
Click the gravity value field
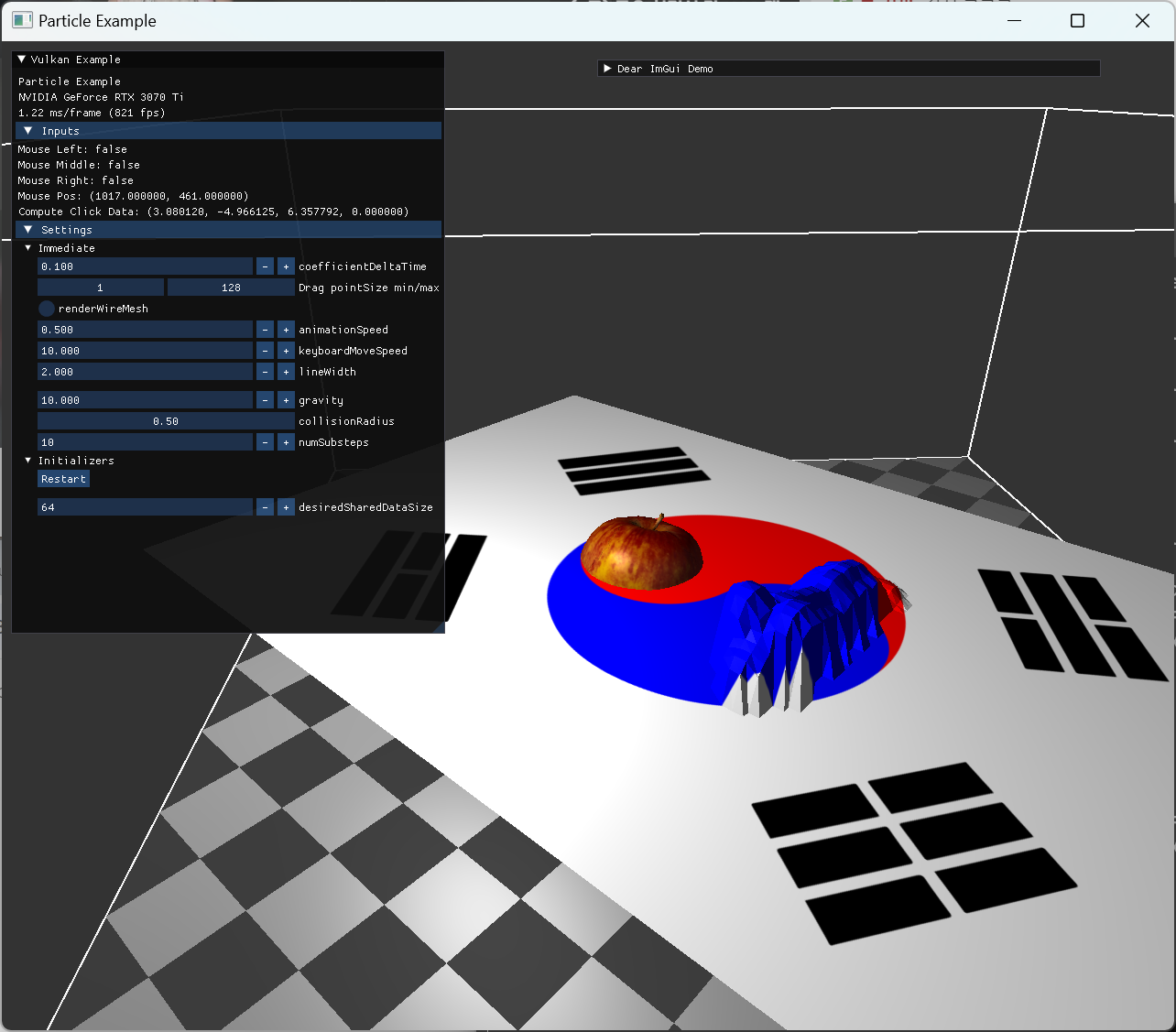(x=145, y=400)
